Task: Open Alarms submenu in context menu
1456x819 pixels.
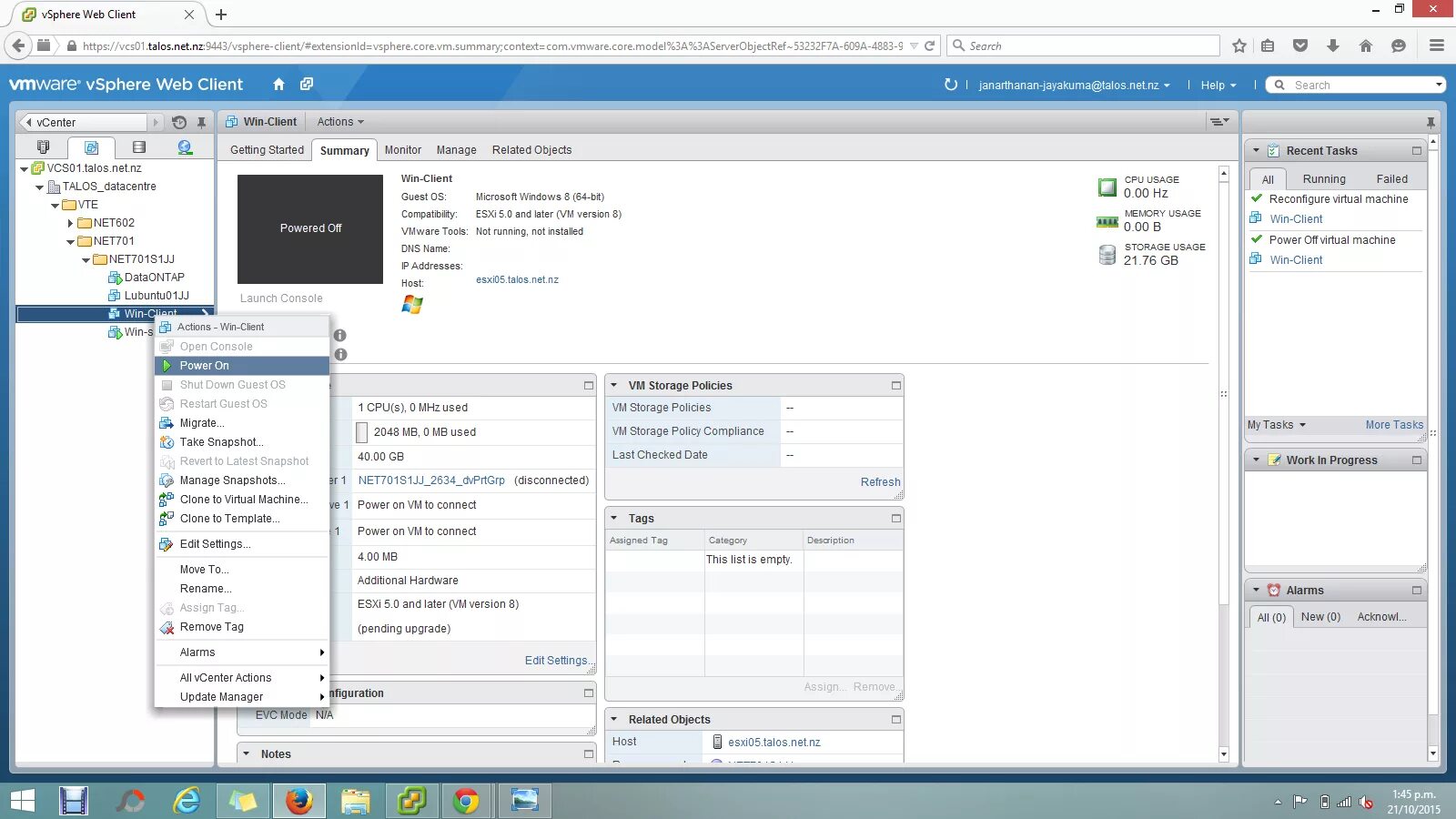Action: [x=242, y=652]
